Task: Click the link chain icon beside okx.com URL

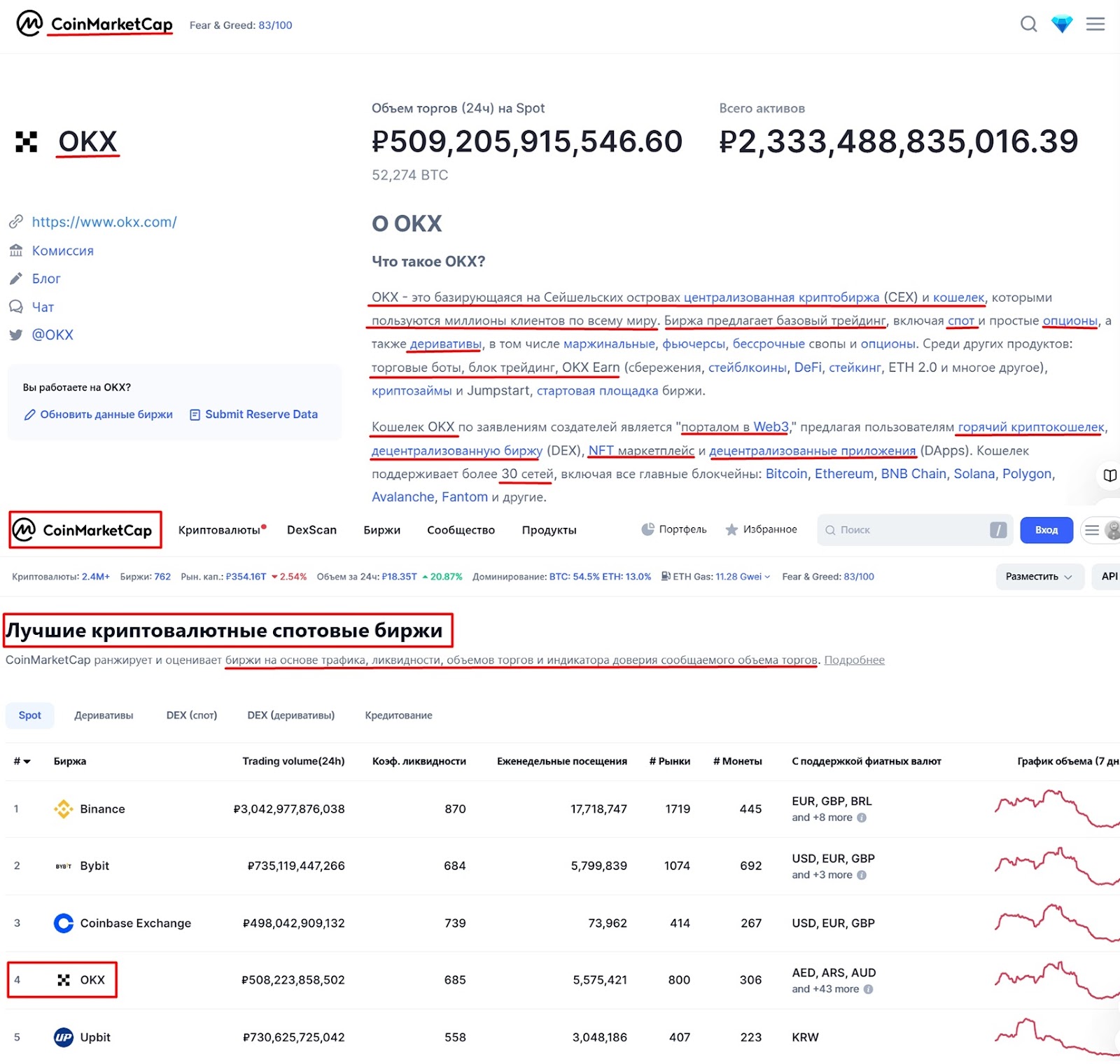Action: pos(16,222)
